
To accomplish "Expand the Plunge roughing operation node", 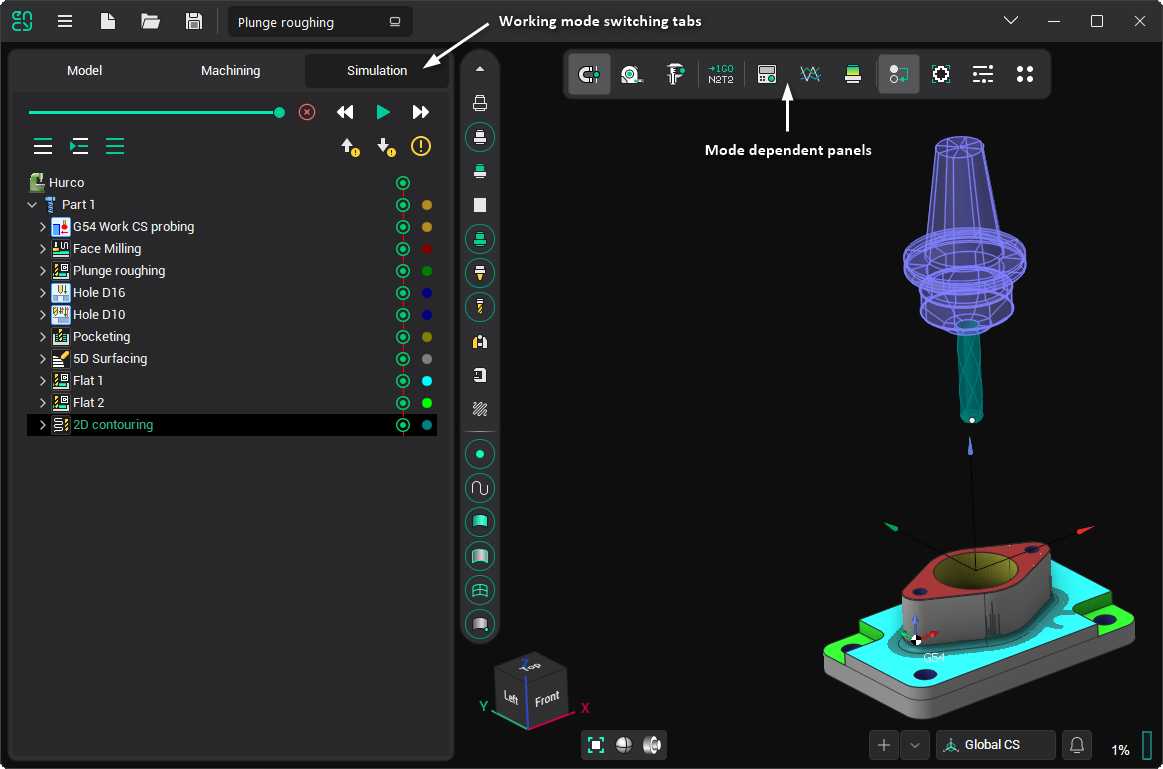I will pyautogui.click(x=43, y=271).
